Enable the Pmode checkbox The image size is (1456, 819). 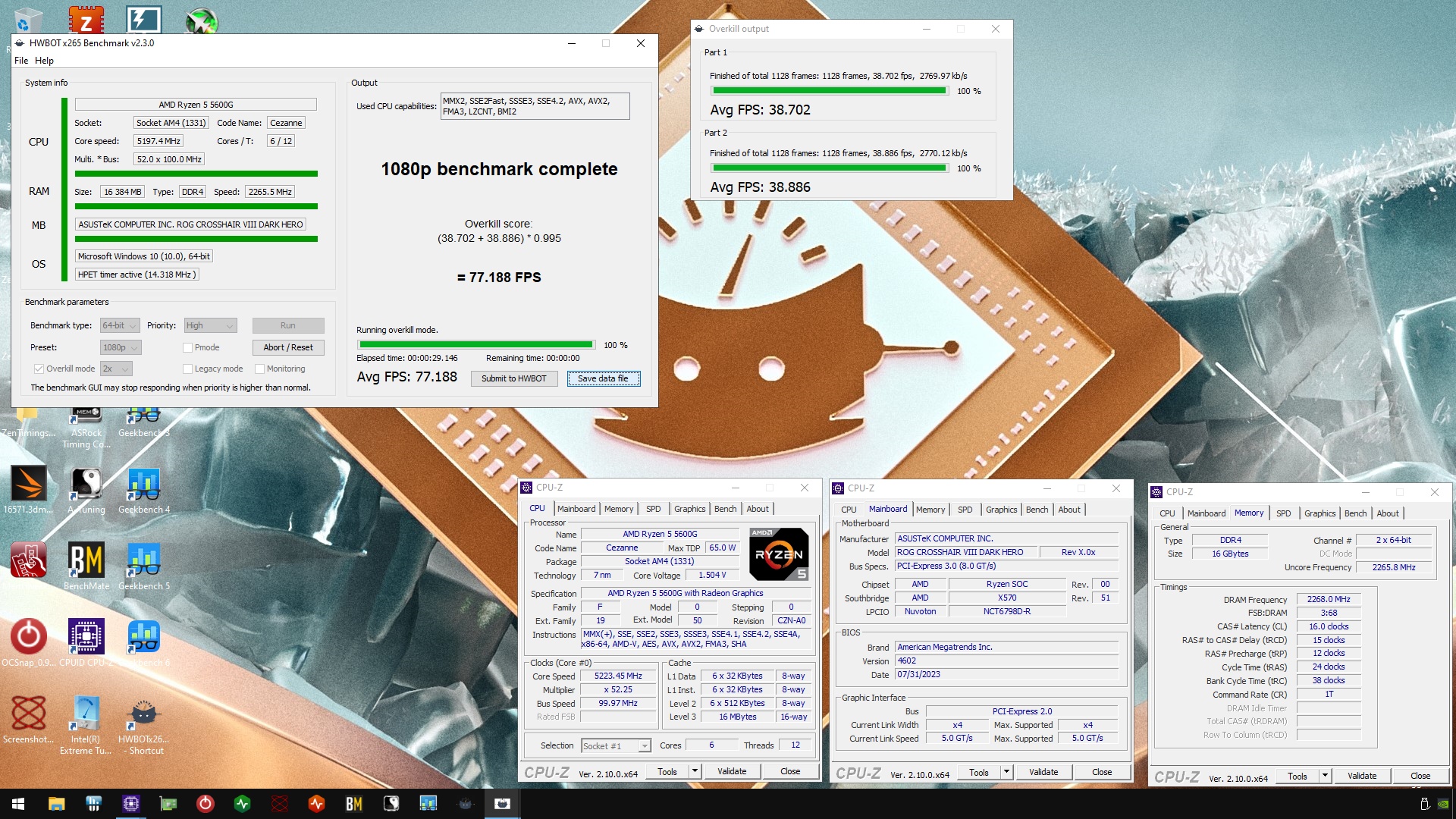[x=187, y=347]
